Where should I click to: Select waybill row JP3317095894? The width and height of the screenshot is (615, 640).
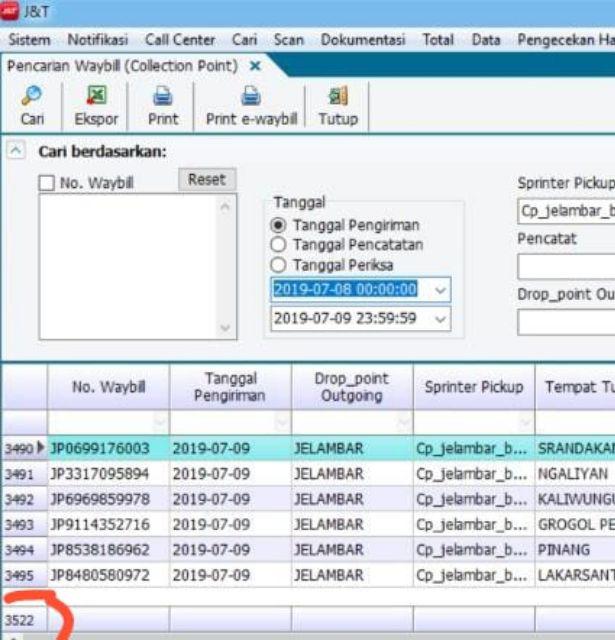100,473
